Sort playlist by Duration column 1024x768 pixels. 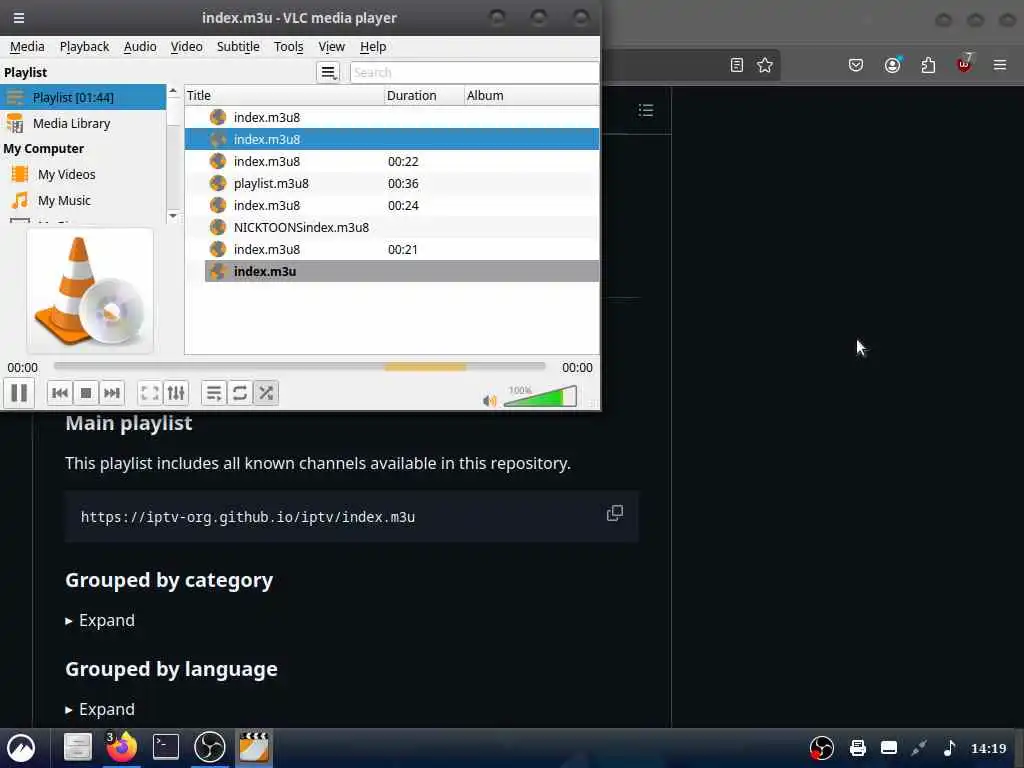424,95
